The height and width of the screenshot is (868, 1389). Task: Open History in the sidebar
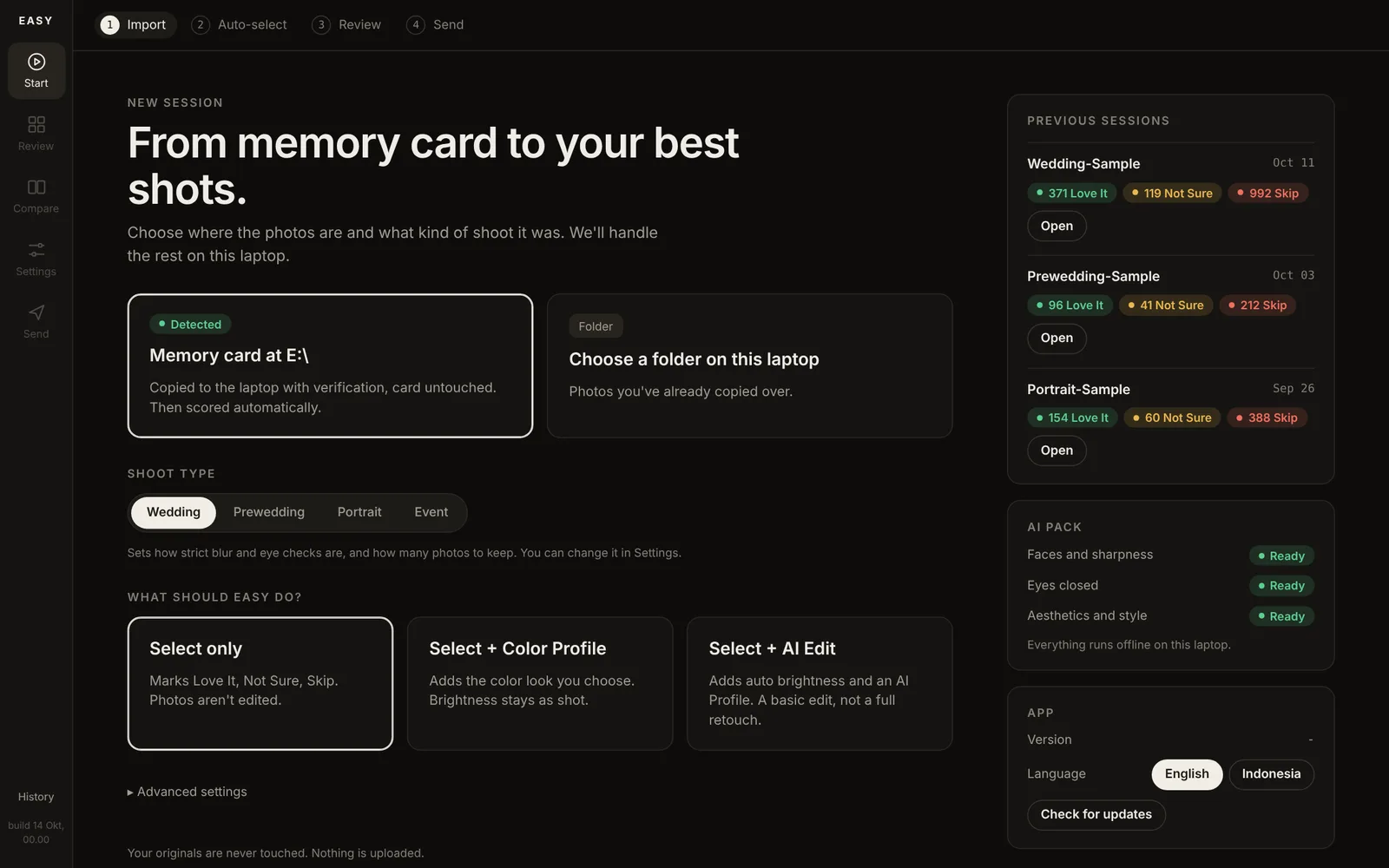36,797
